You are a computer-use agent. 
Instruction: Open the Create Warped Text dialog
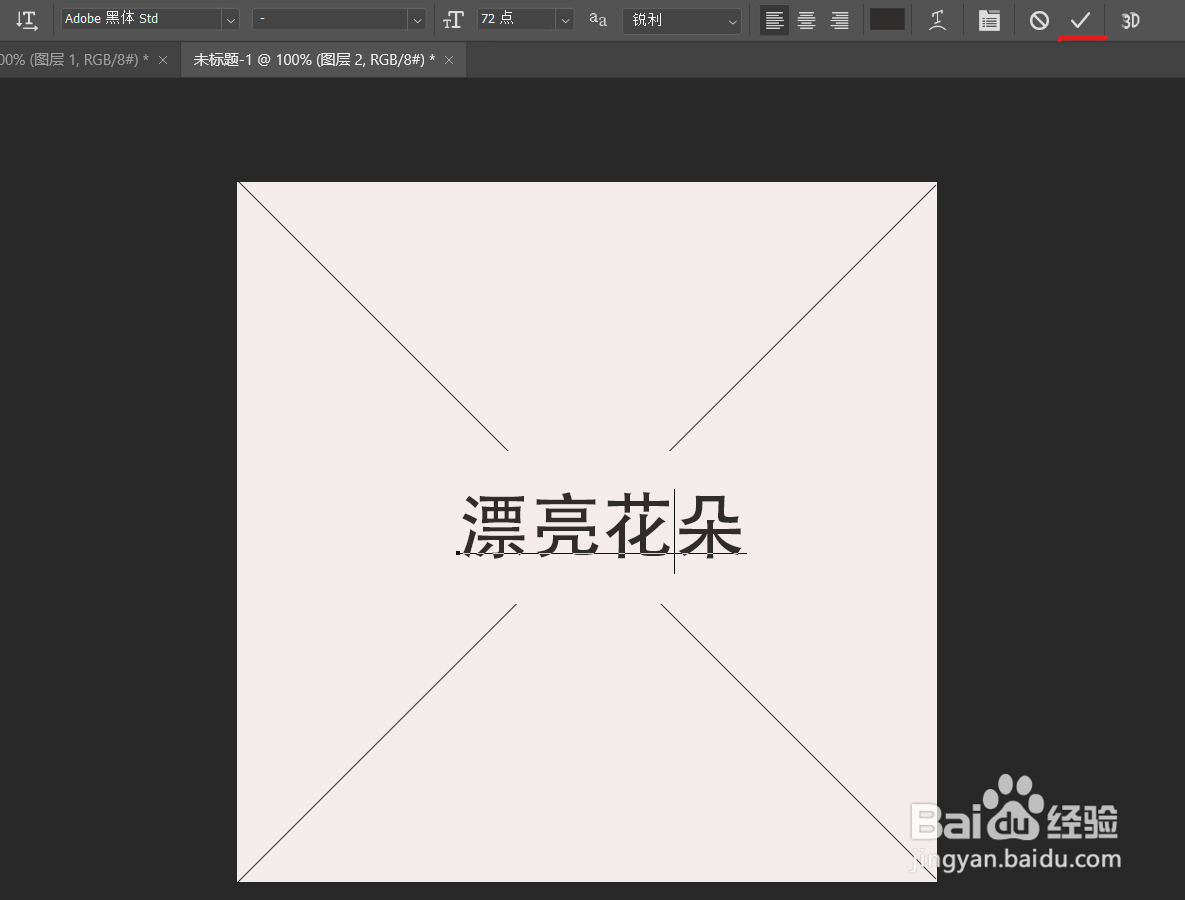(x=937, y=20)
